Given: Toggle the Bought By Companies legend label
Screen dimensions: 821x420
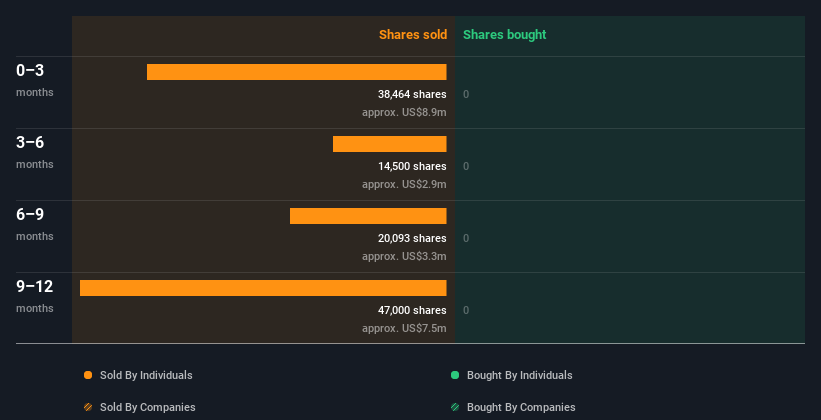Looking at the screenshot, I should coord(521,407).
